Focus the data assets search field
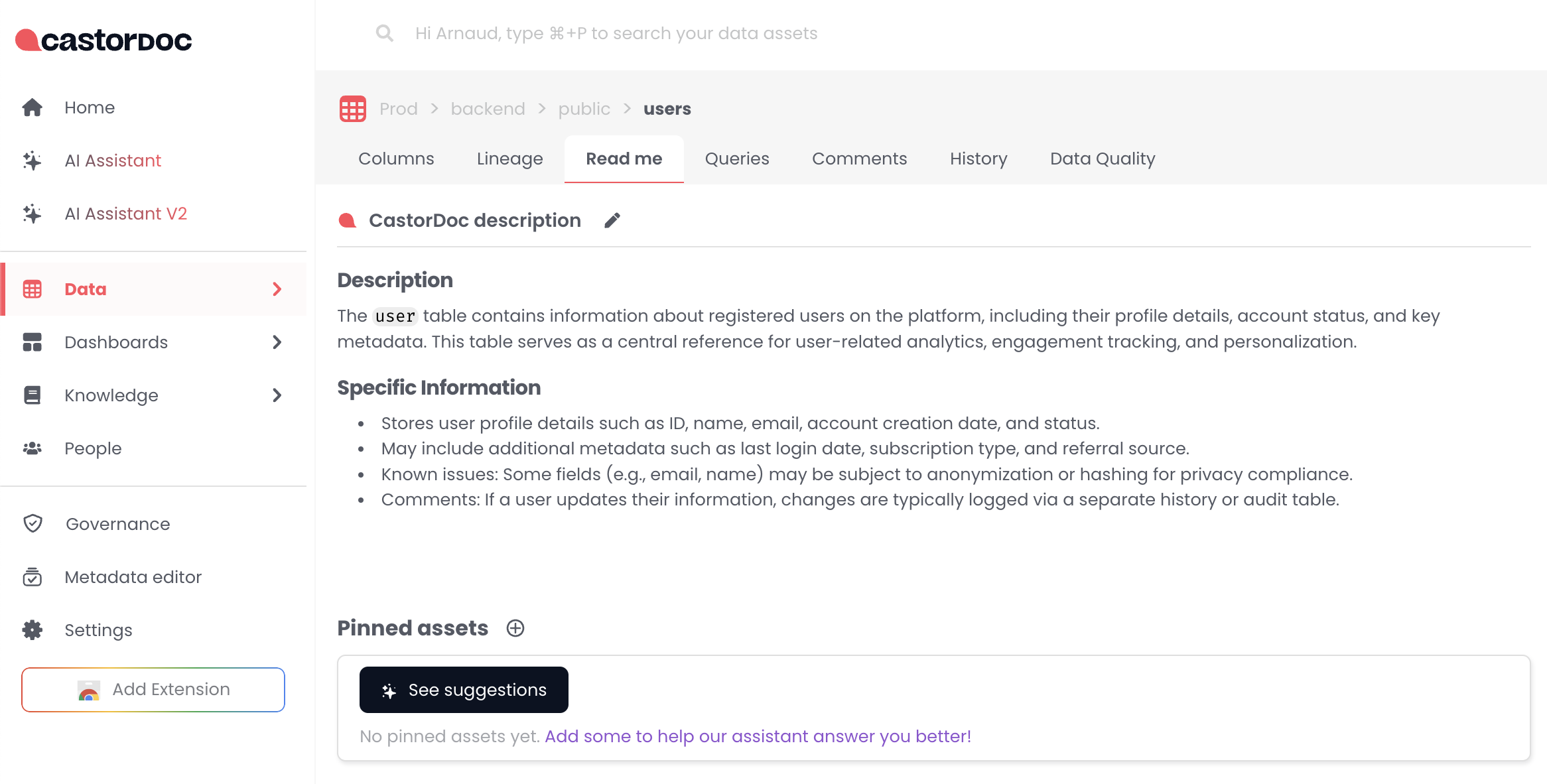This screenshot has height=784, width=1547. tap(616, 33)
